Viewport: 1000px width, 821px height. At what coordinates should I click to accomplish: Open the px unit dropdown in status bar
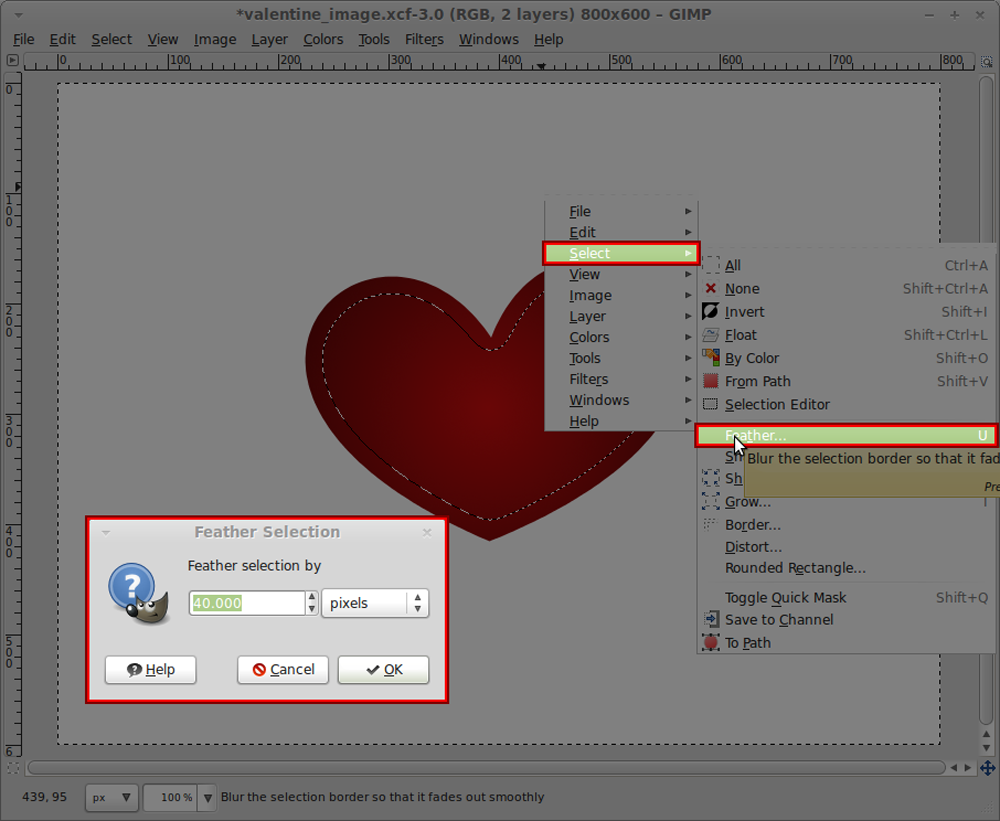click(x=110, y=798)
